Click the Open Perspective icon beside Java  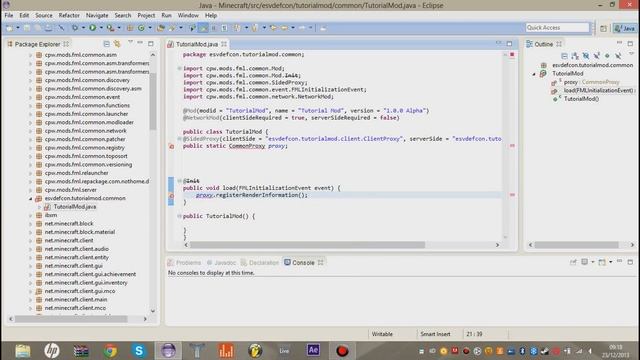click(x=603, y=28)
